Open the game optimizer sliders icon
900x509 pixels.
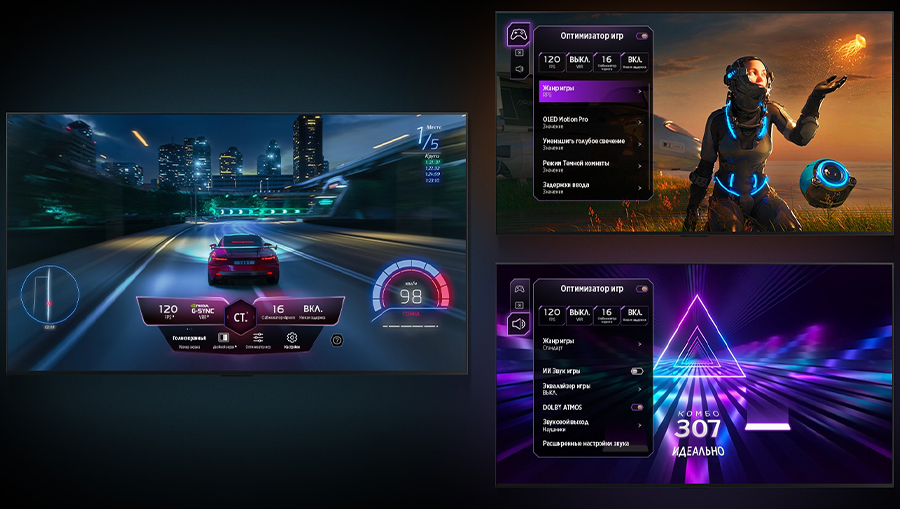258,339
